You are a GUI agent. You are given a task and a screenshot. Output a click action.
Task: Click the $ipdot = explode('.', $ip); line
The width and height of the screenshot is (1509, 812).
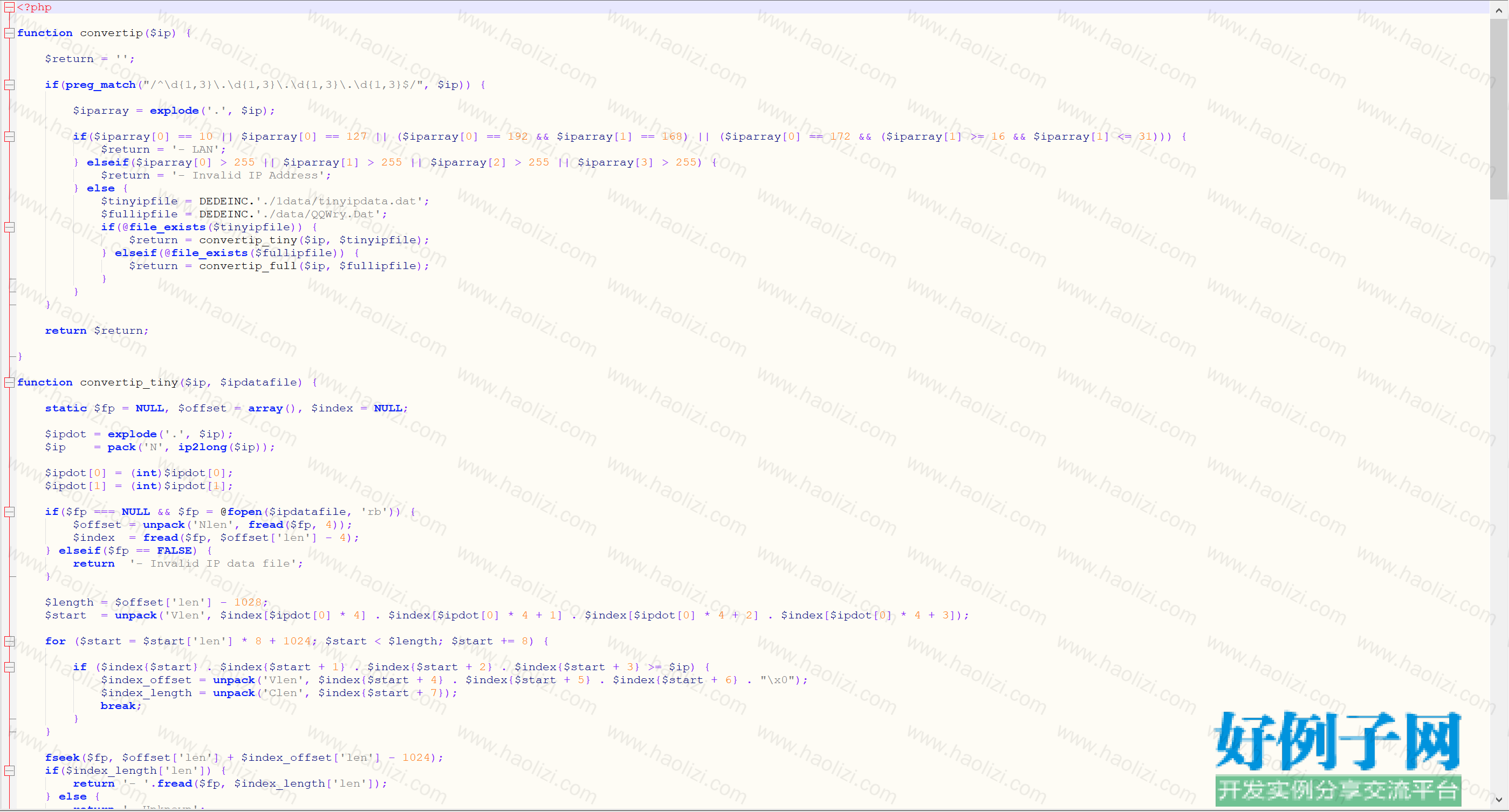(139, 434)
